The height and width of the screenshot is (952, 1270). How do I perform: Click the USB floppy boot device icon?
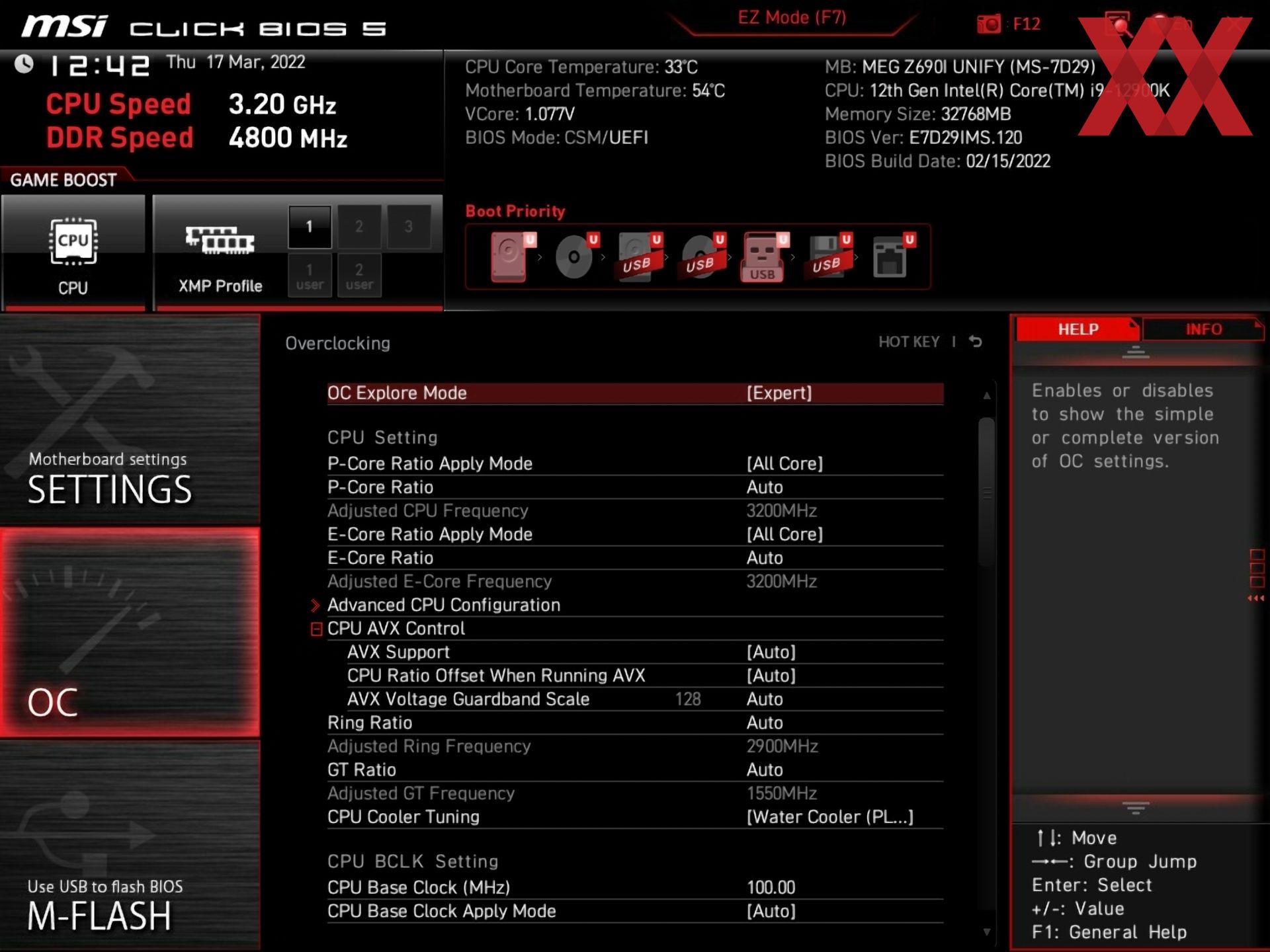coord(829,257)
